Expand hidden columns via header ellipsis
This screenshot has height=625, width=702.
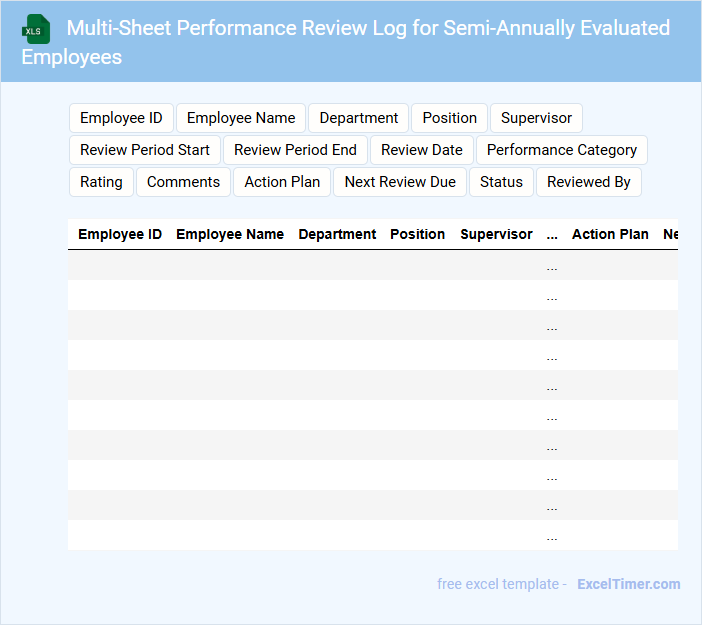(552, 234)
